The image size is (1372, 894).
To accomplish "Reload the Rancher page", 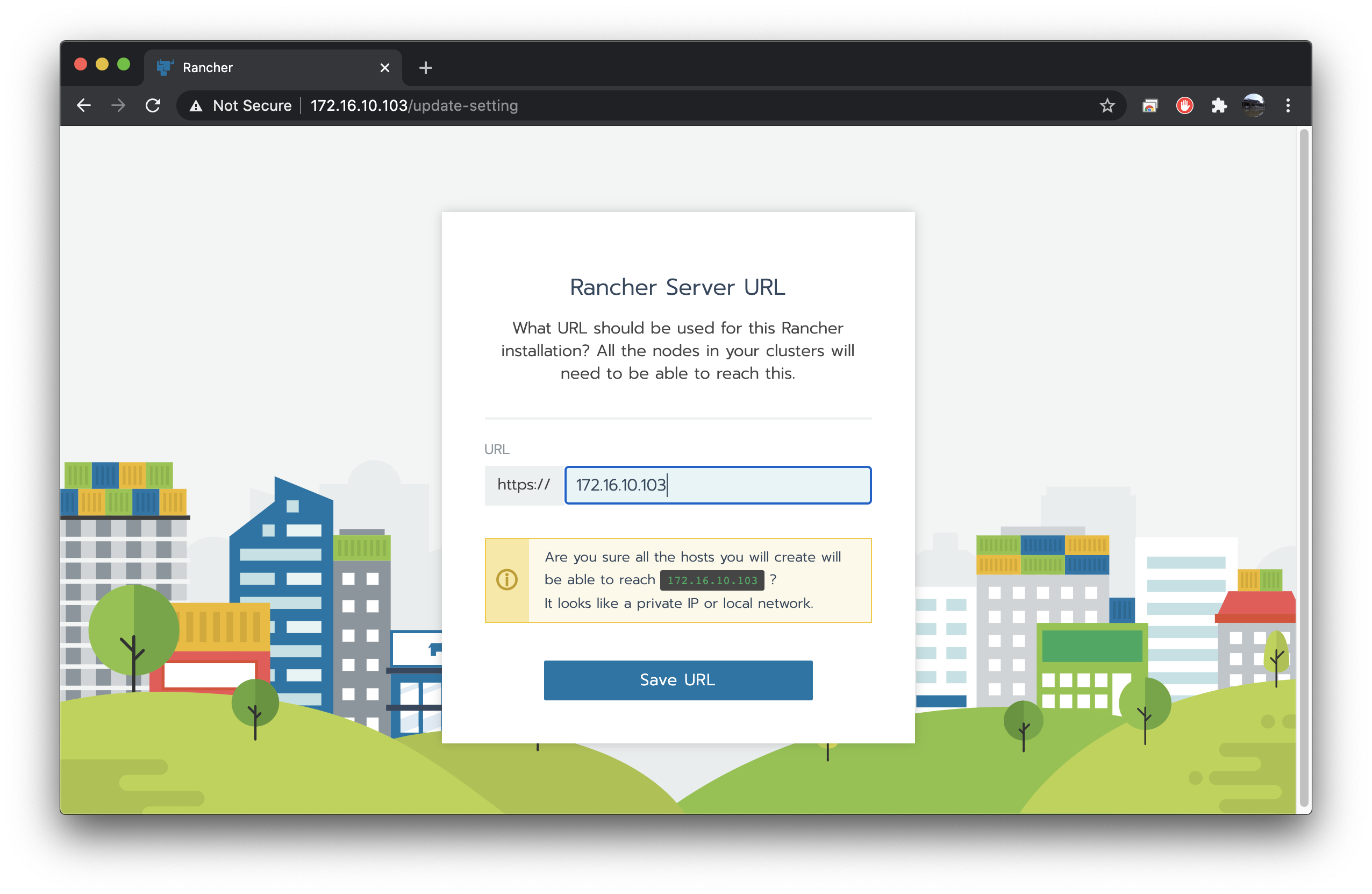I will click(153, 105).
